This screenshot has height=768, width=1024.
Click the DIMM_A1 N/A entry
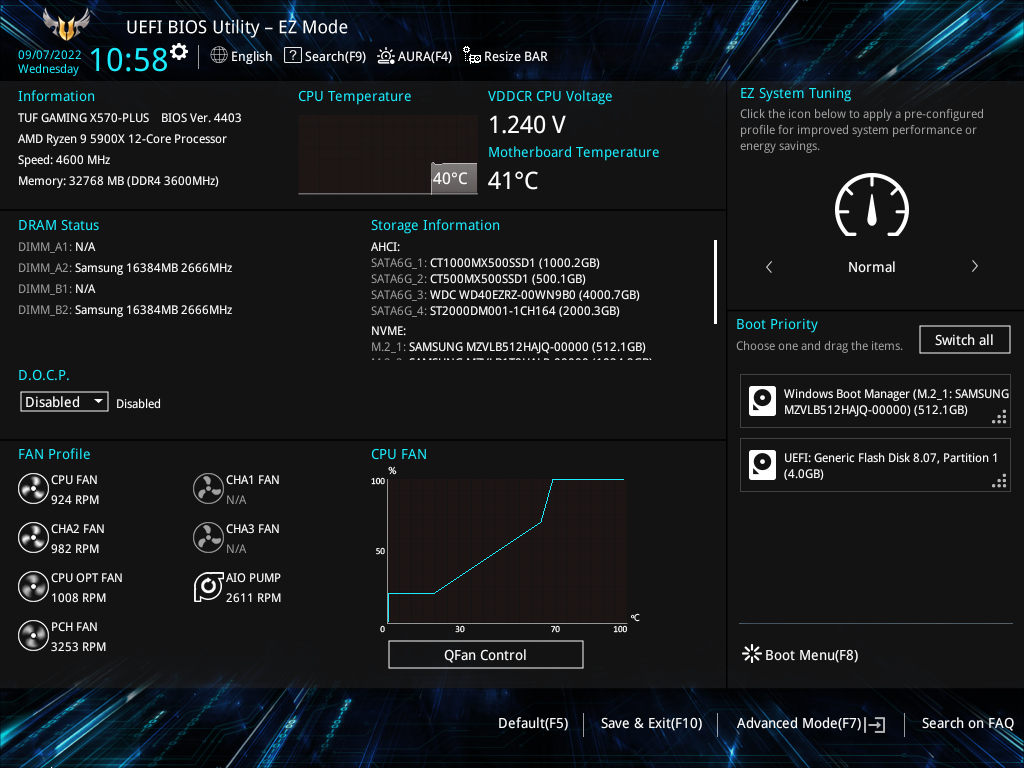pyautogui.click(x=56, y=247)
